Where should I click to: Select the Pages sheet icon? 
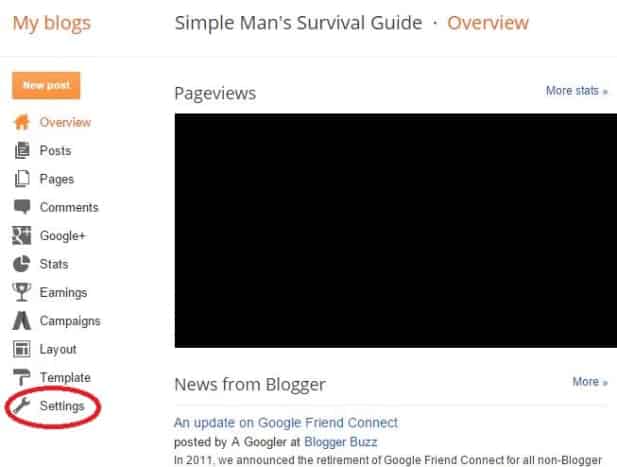point(22,179)
